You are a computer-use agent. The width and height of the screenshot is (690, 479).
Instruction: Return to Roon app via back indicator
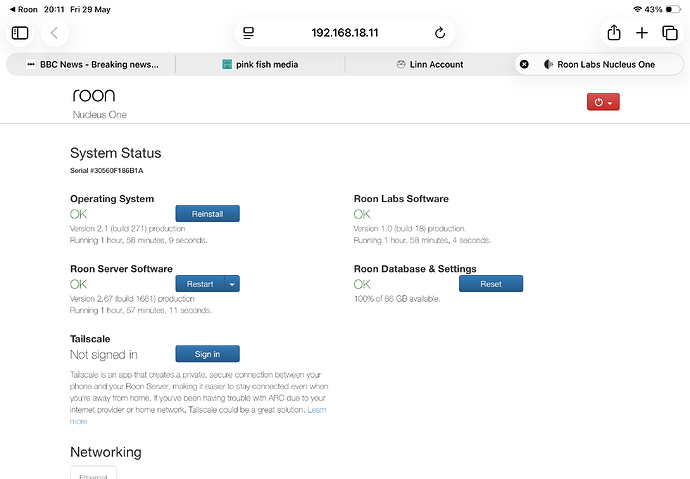pyautogui.click(x=23, y=9)
